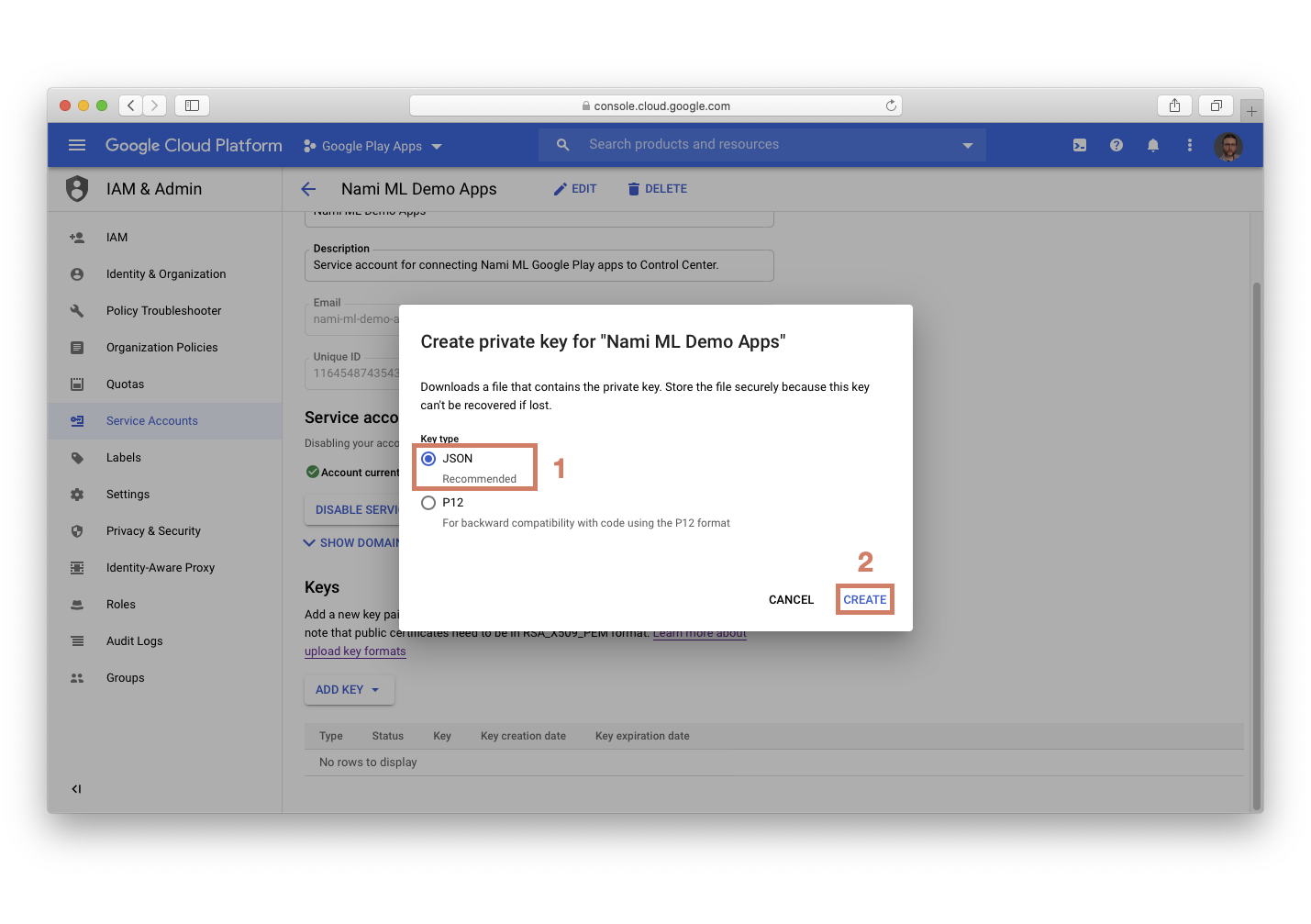Click the Groups people icon
The image size is (1311, 924).
tap(77, 678)
